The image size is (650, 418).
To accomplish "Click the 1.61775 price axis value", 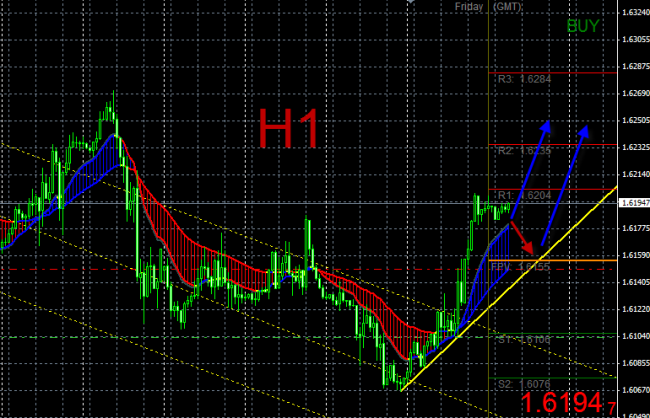I will [635, 228].
